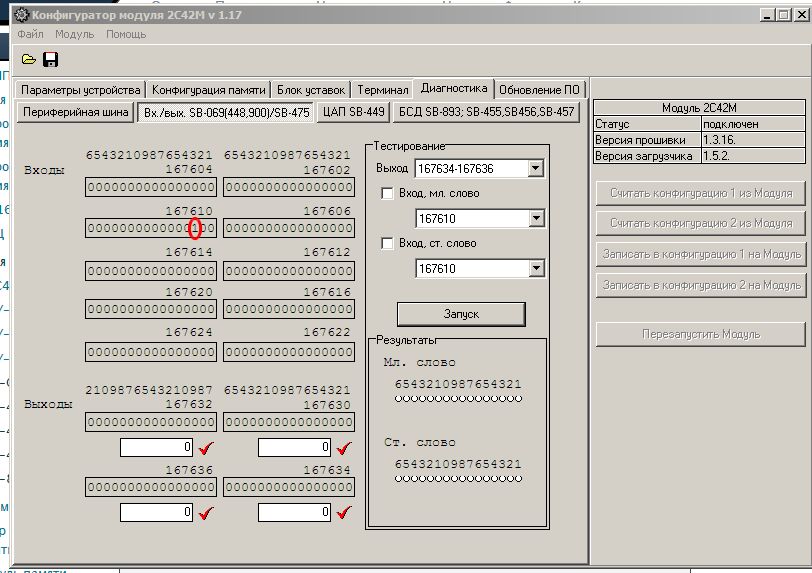Open the Помощь menu
The height and width of the screenshot is (573, 812).
click(x=126, y=34)
